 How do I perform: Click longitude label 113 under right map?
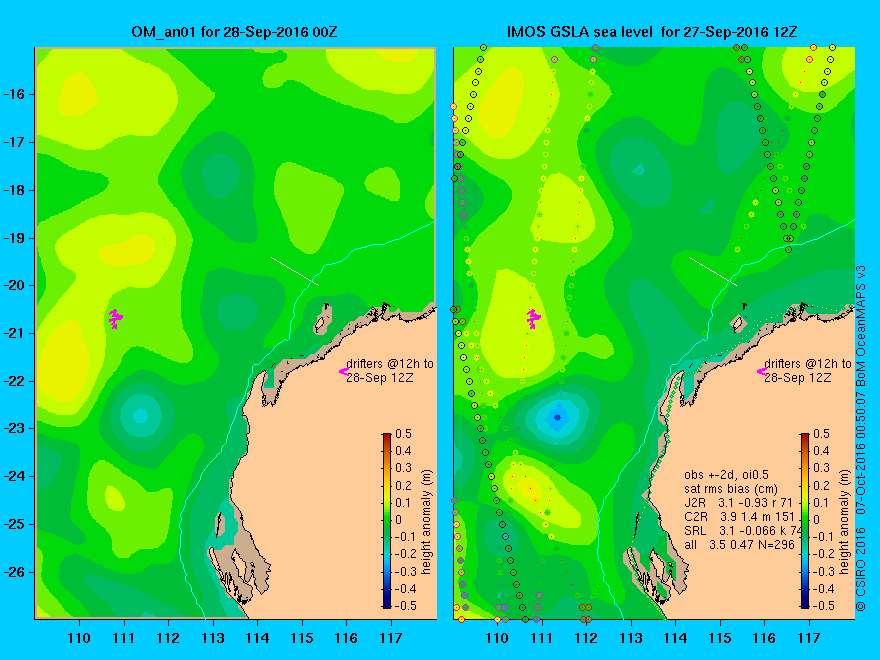click(x=630, y=638)
